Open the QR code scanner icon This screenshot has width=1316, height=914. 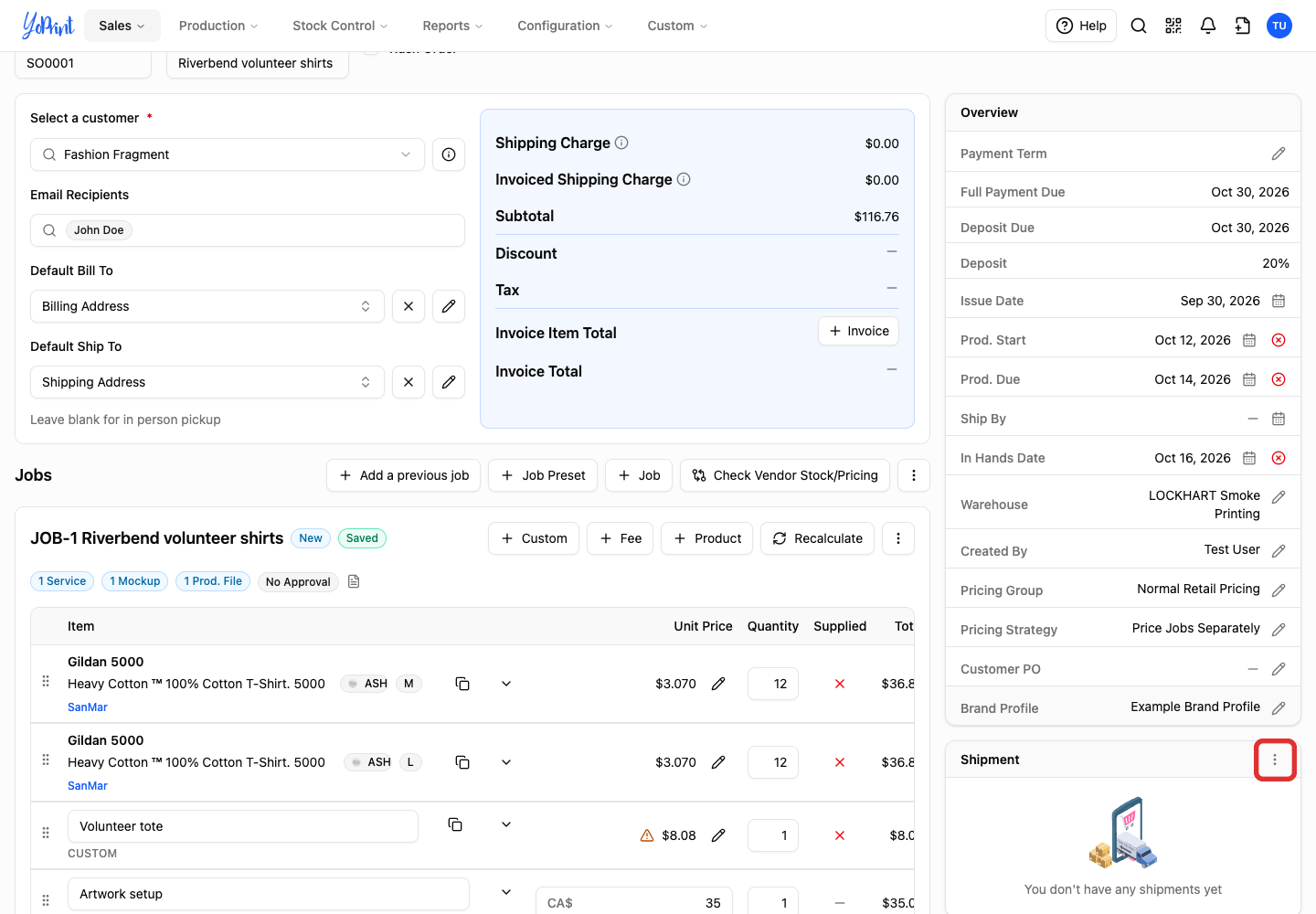[x=1173, y=26]
